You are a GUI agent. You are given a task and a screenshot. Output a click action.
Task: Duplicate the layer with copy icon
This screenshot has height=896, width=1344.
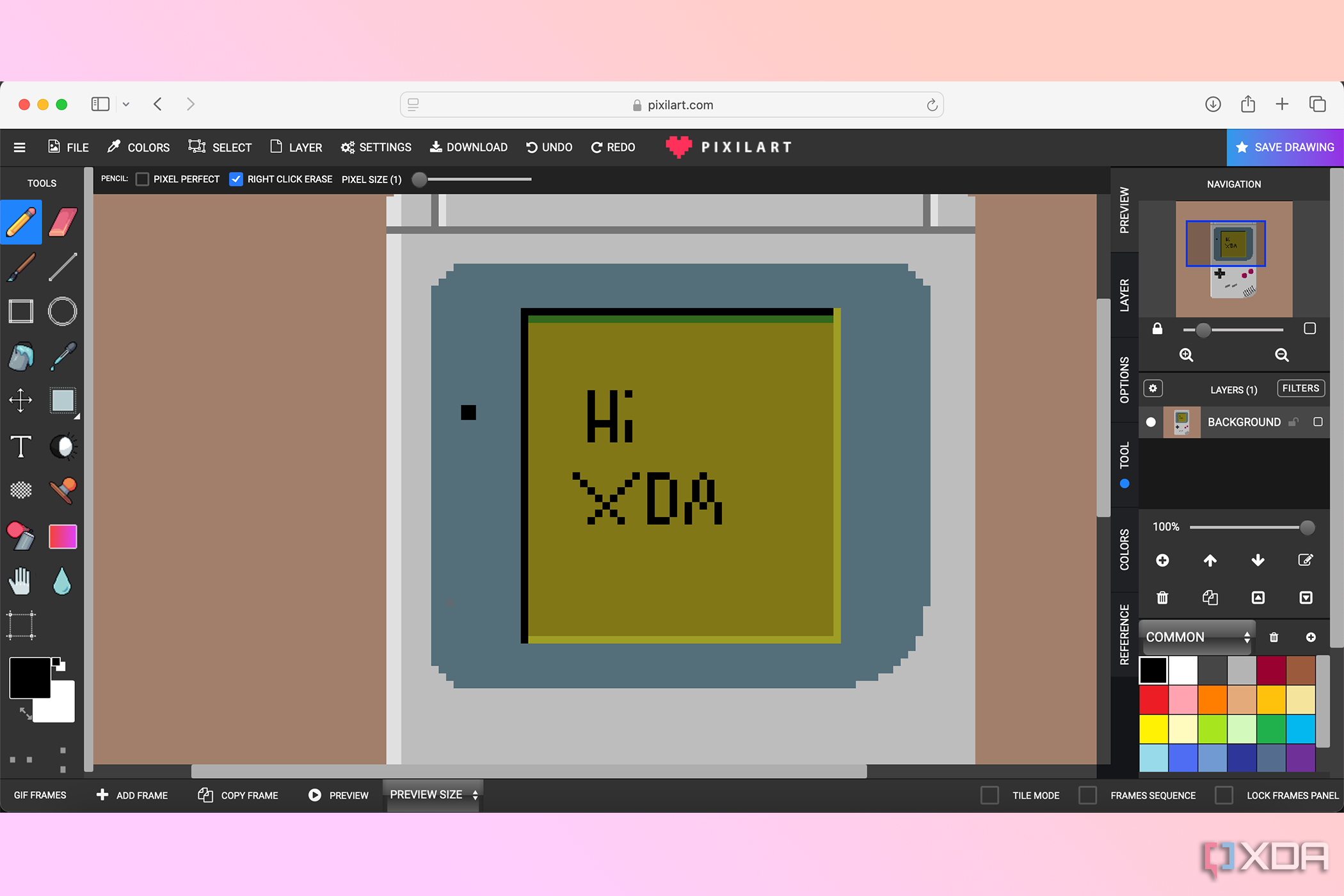[1210, 598]
